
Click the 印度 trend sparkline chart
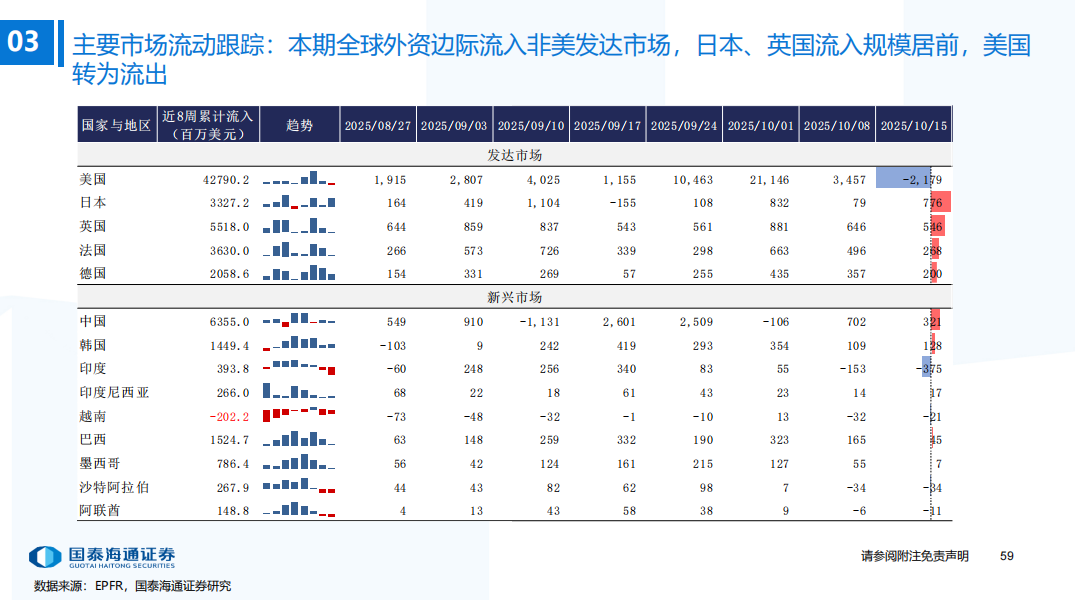pos(299,367)
